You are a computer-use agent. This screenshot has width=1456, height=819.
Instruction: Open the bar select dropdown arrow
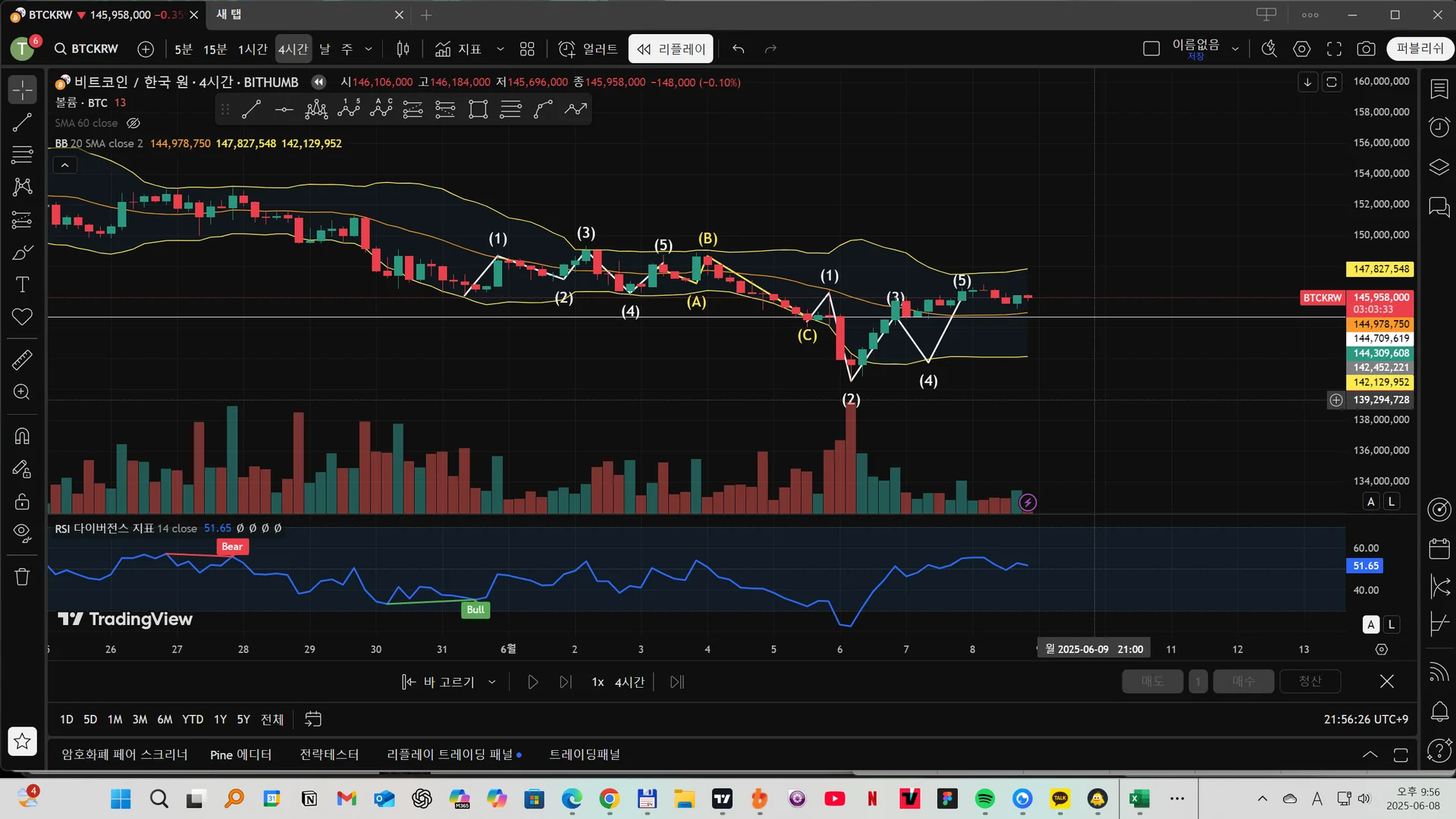pos(492,682)
